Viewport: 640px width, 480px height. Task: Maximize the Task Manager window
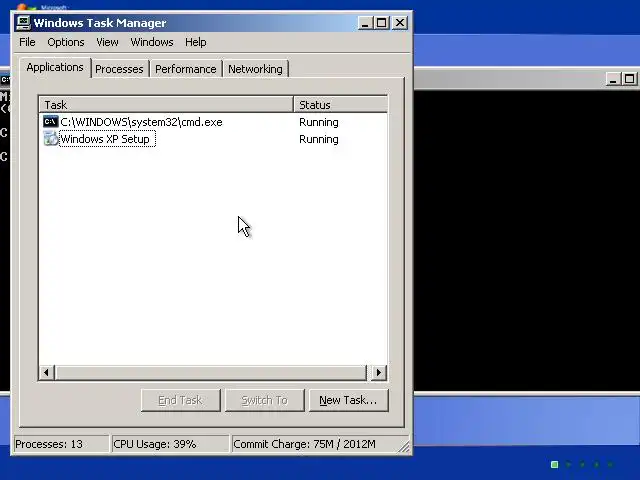[x=382, y=23]
